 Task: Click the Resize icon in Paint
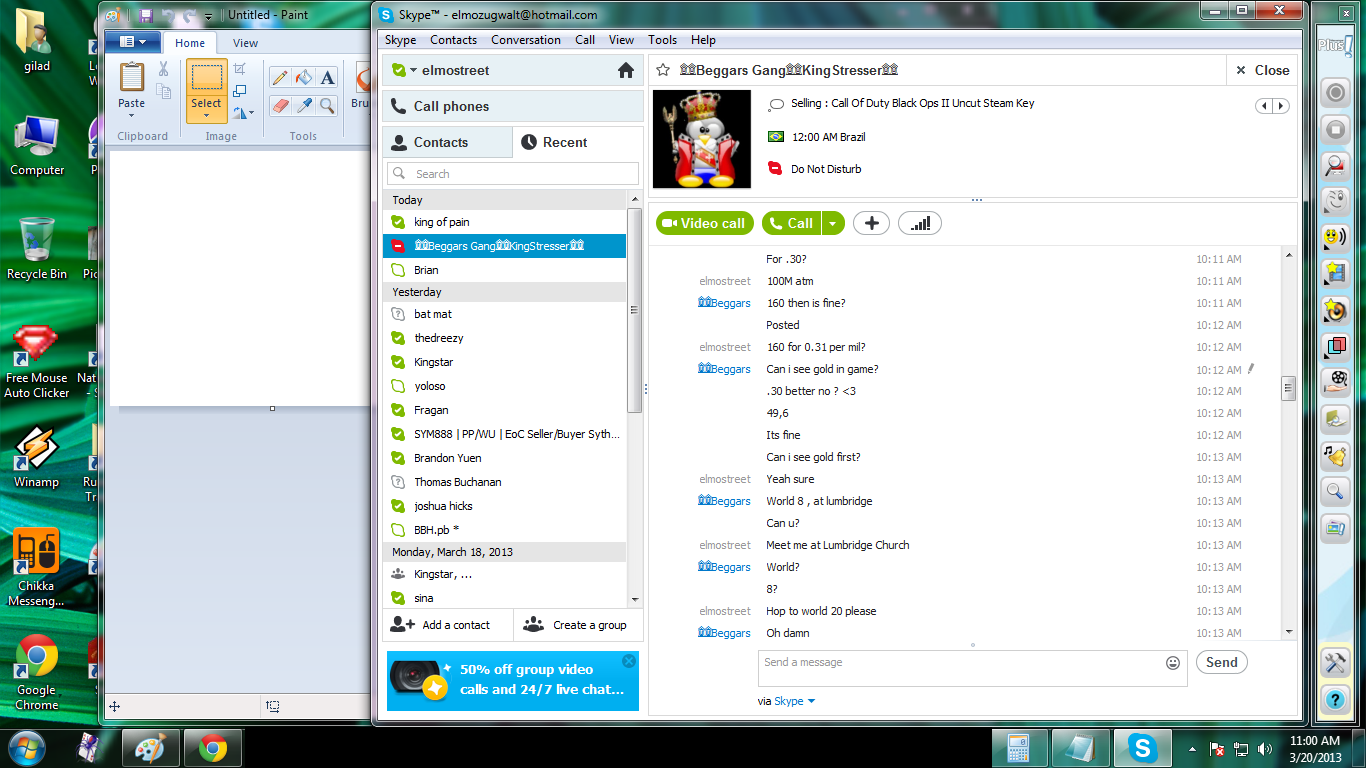point(240,91)
